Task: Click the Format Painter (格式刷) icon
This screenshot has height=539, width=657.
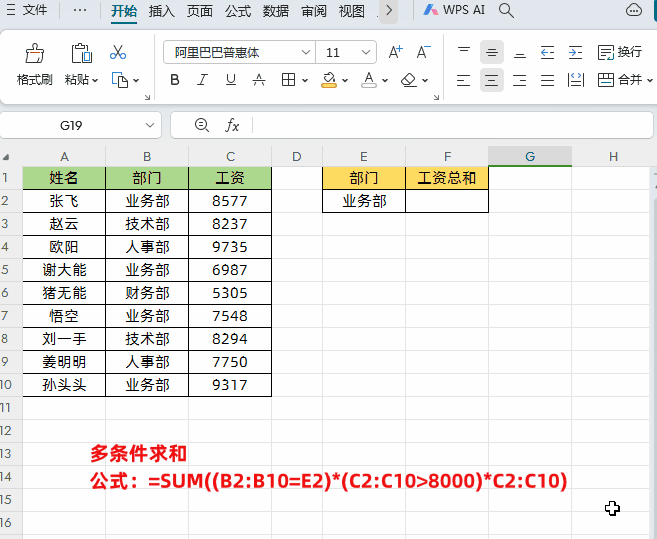Action: pyautogui.click(x=34, y=53)
